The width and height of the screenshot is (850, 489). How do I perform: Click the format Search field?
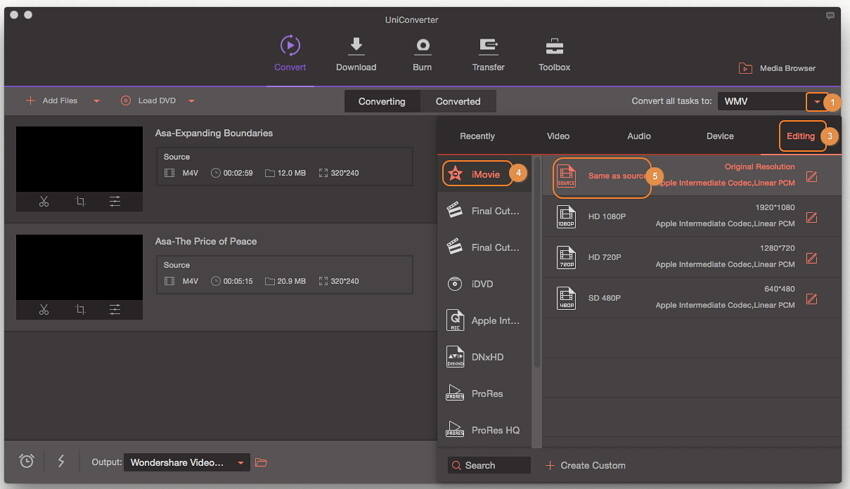pyautogui.click(x=489, y=465)
